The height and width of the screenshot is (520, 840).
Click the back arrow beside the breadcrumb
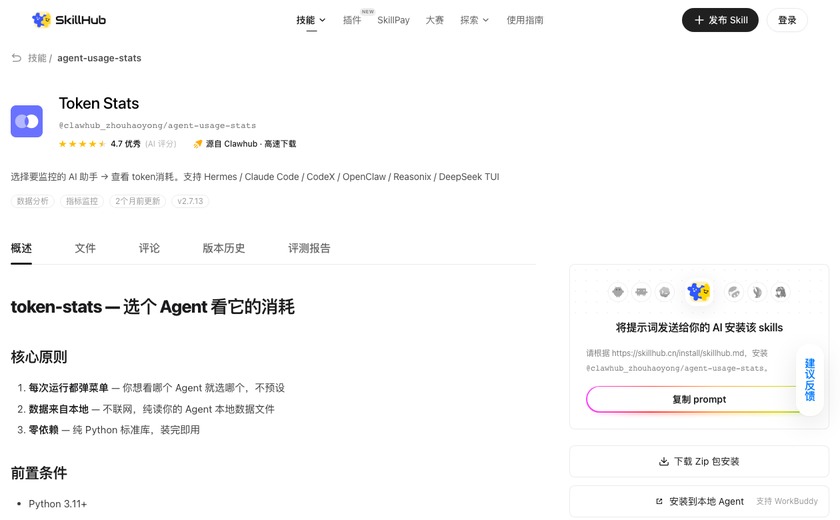pyautogui.click(x=17, y=58)
